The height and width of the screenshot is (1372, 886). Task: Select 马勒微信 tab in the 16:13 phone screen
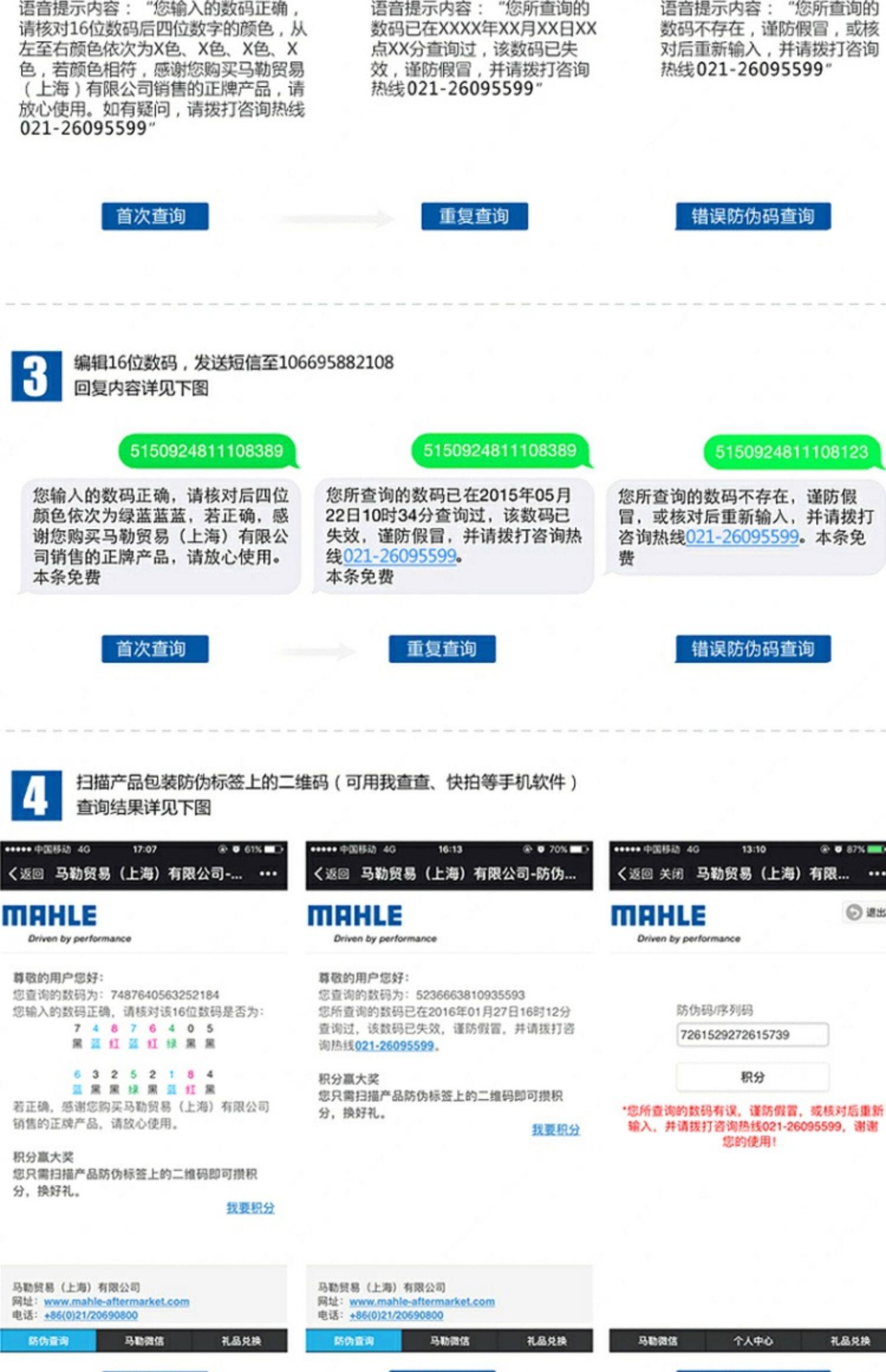pos(449,1341)
